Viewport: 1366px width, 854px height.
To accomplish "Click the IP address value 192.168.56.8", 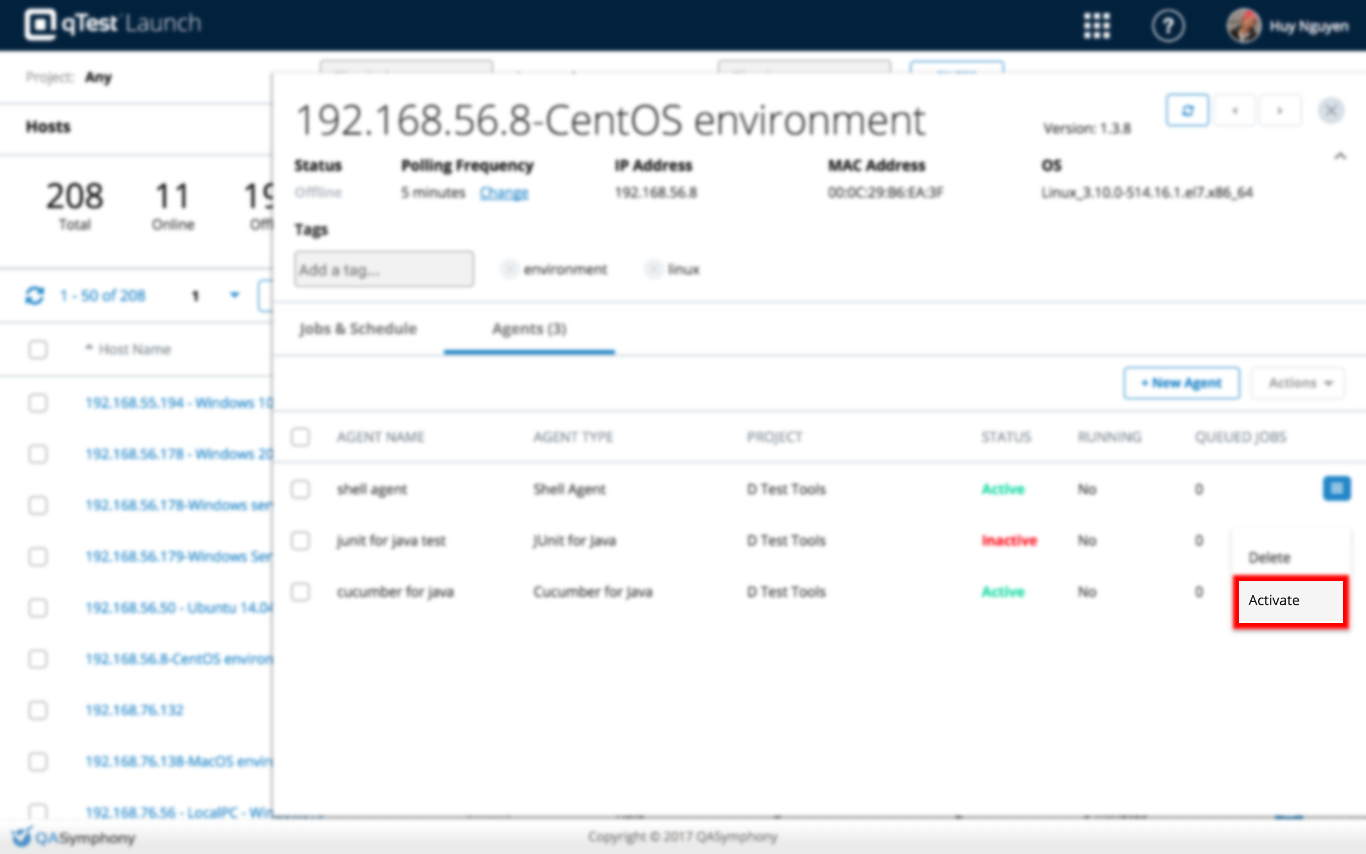I will pos(655,193).
